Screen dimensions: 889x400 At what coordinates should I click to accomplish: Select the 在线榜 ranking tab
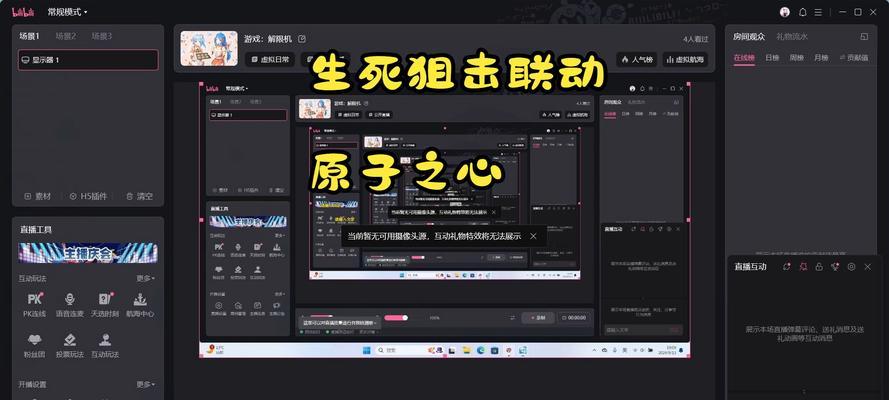pyautogui.click(x=744, y=58)
